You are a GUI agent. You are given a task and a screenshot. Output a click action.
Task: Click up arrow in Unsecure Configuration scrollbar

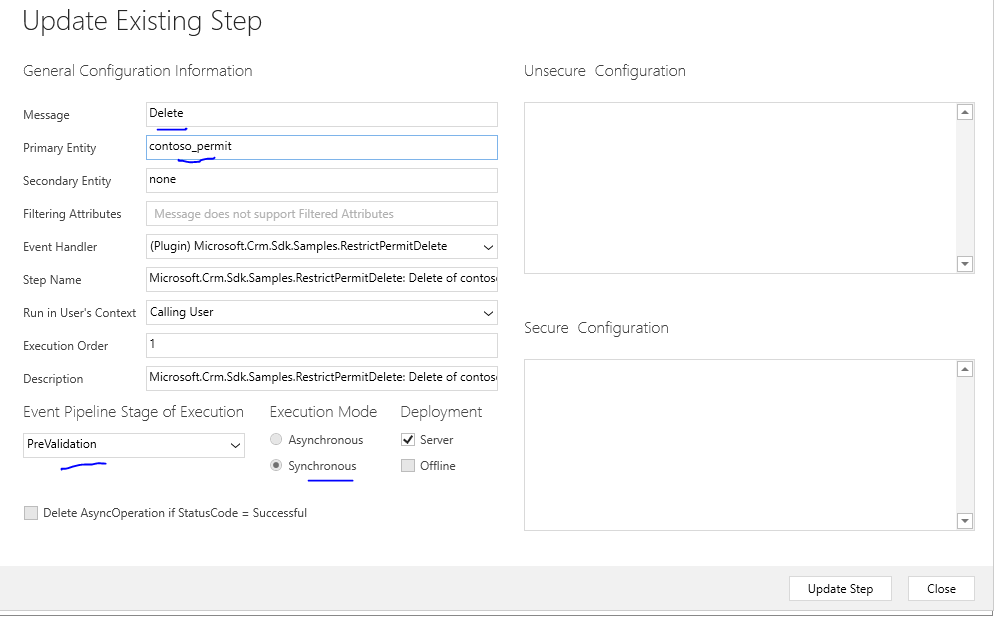click(965, 112)
